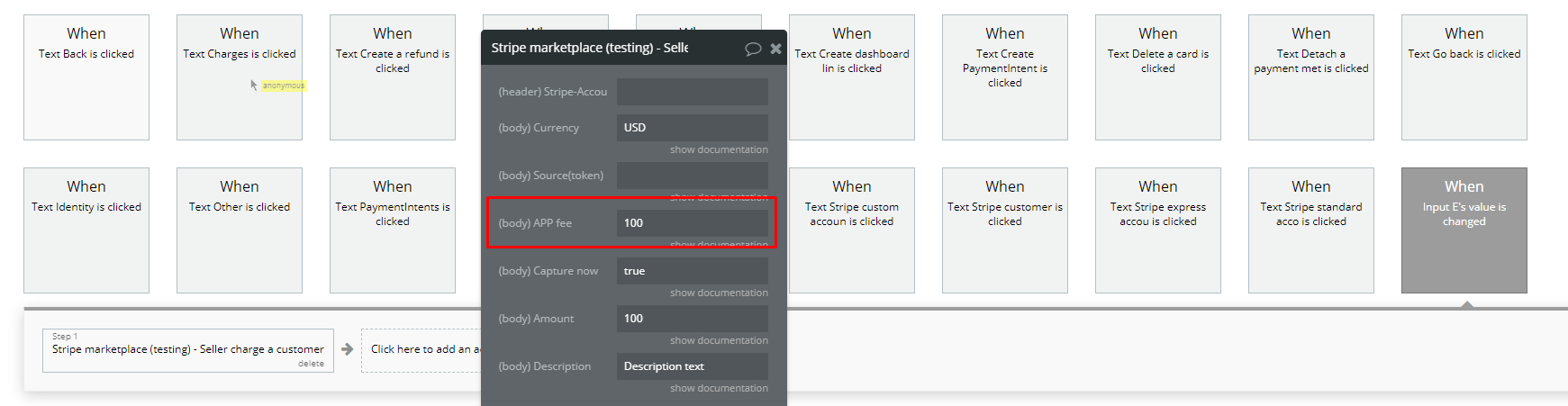Select 'Text Go back is clicked' event
Image resolution: width=1568 pixels, height=406 pixels.
coord(1464,77)
